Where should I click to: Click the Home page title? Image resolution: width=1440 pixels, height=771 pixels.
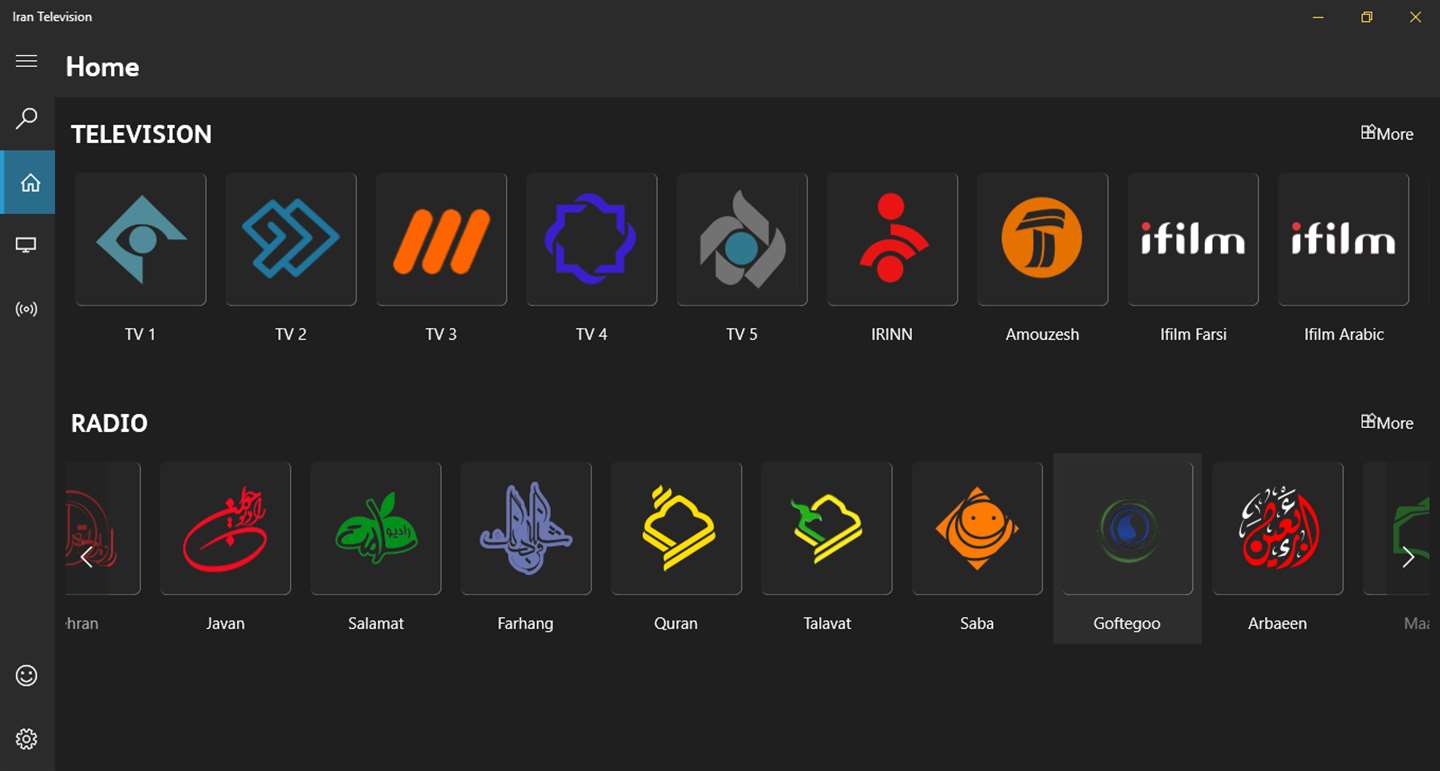point(102,67)
